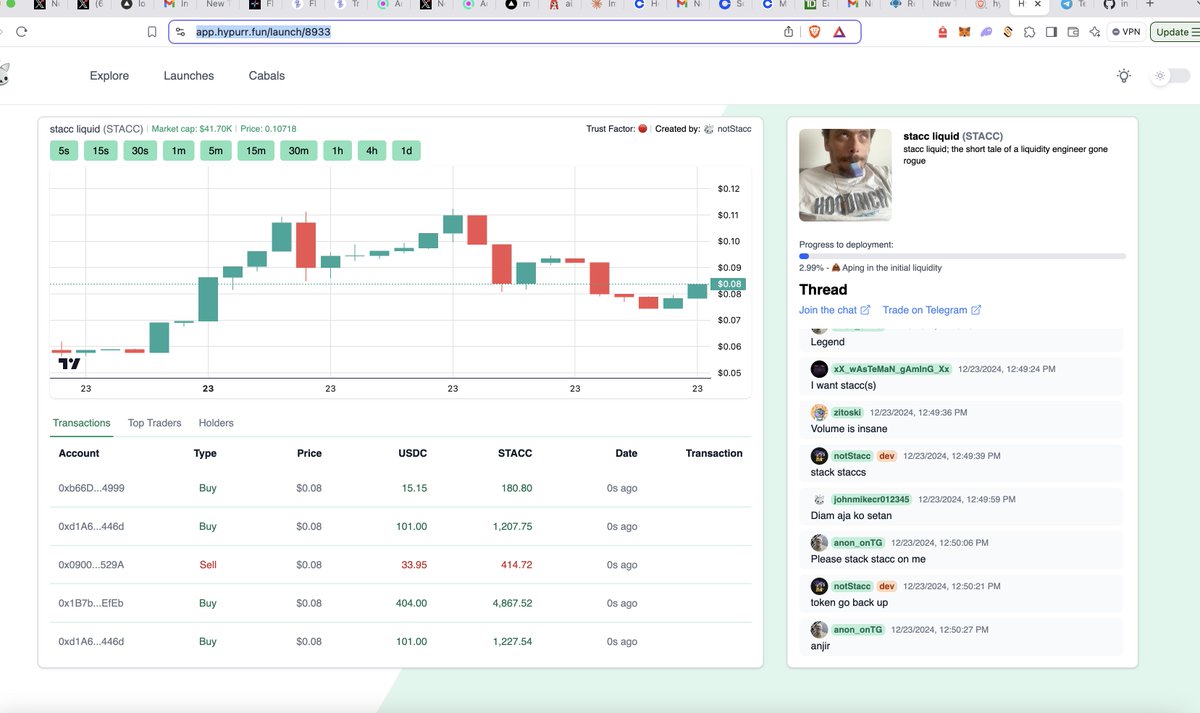The width and height of the screenshot is (1200, 713).
Task: Switch to the GitHub browser tab
Action: (x=1116, y=5)
